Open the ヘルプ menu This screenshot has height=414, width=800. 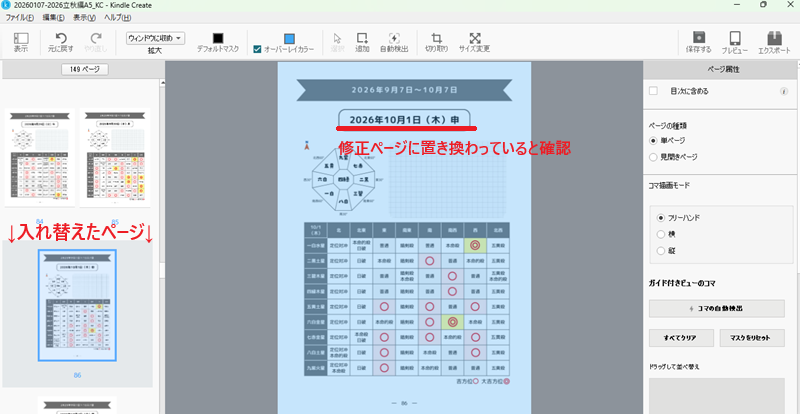click(x=117, y=18)
